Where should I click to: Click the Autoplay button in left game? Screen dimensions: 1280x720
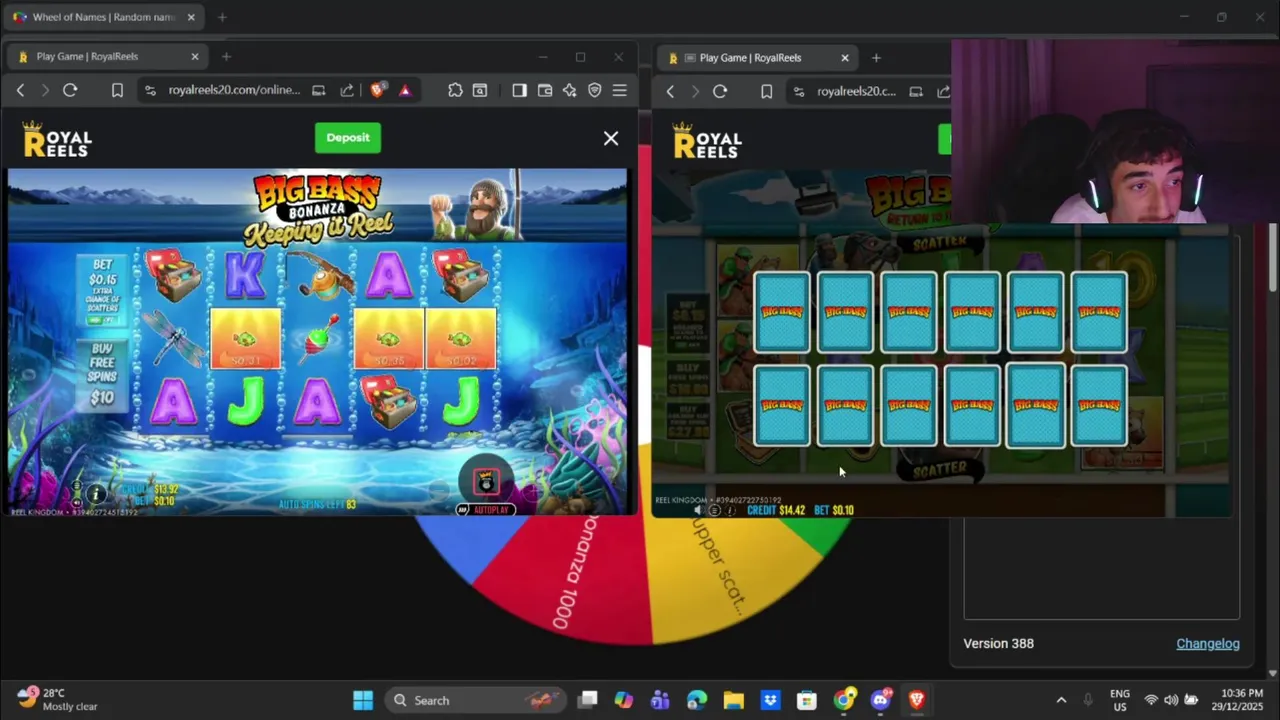point(485,510)
